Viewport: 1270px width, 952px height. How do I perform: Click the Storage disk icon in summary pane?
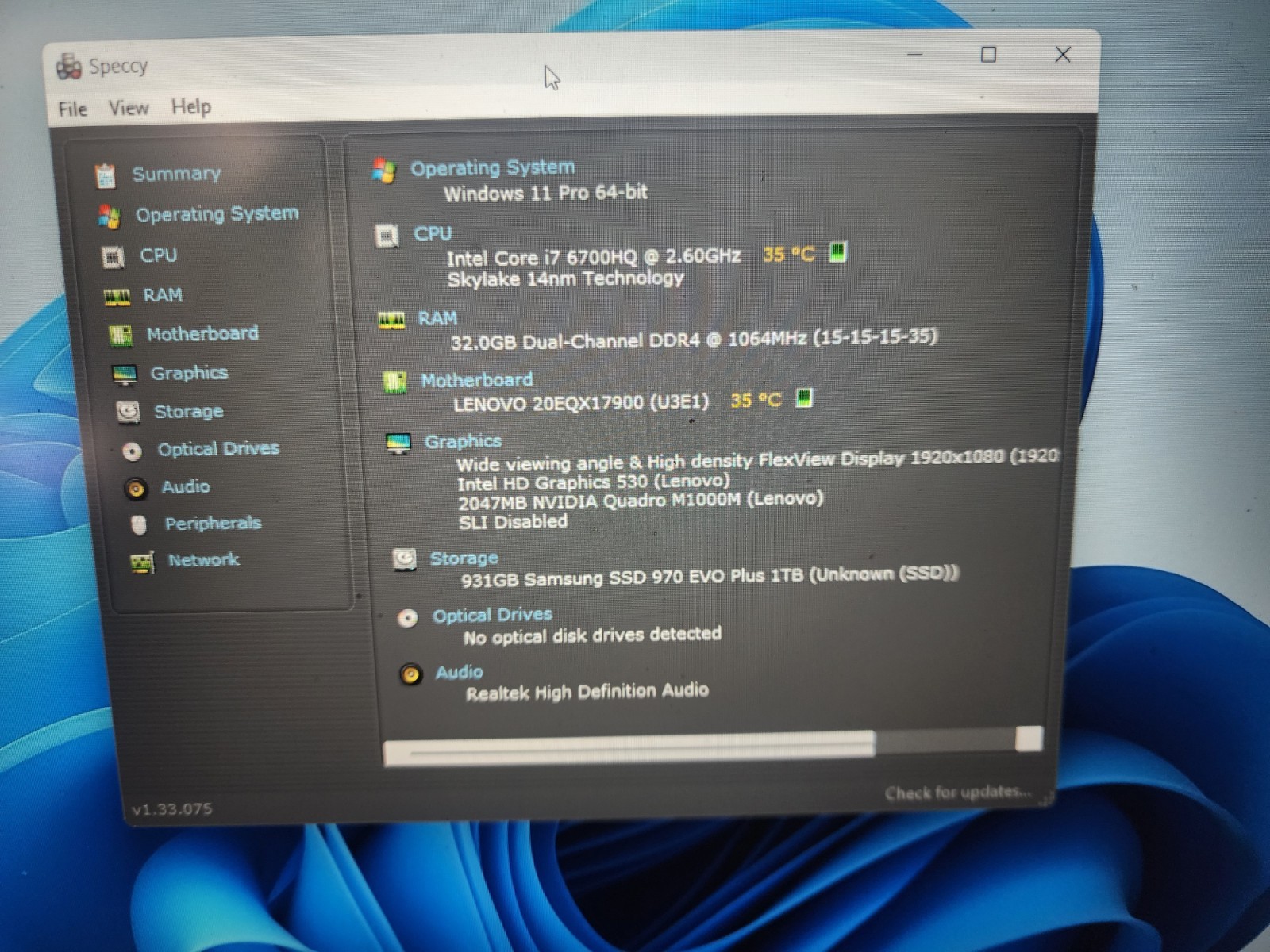pyautogui.click(x=405, y=560)
